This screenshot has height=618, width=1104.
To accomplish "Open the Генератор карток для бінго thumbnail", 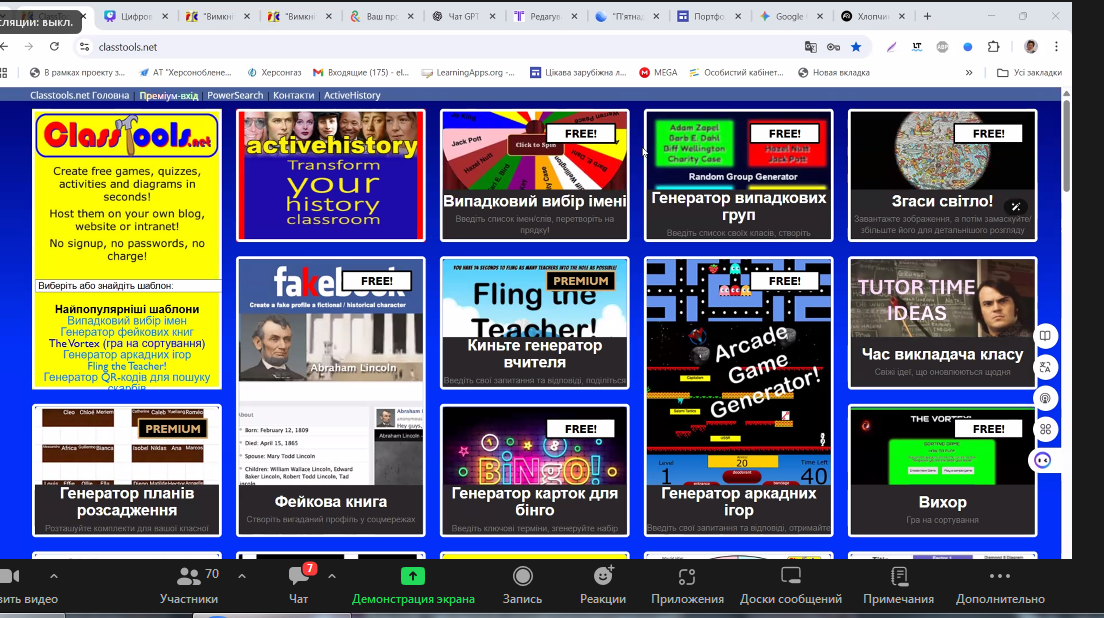I will click(535, 471).
